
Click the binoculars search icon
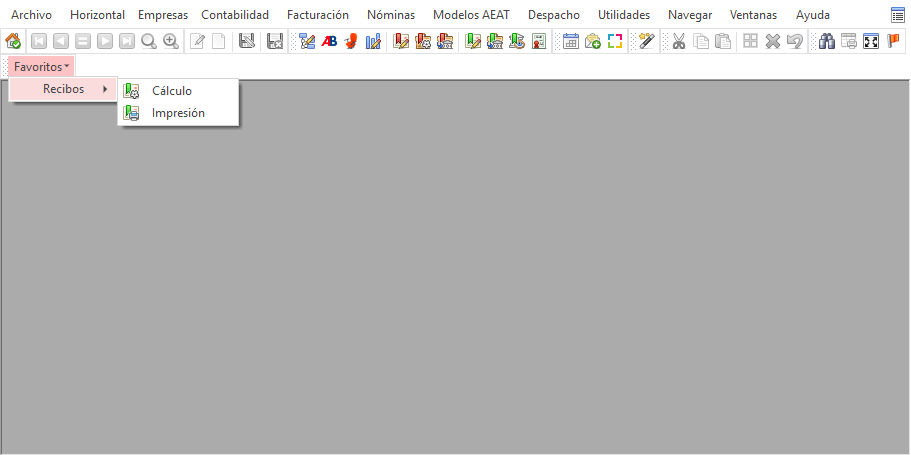(x=827, y=41)
